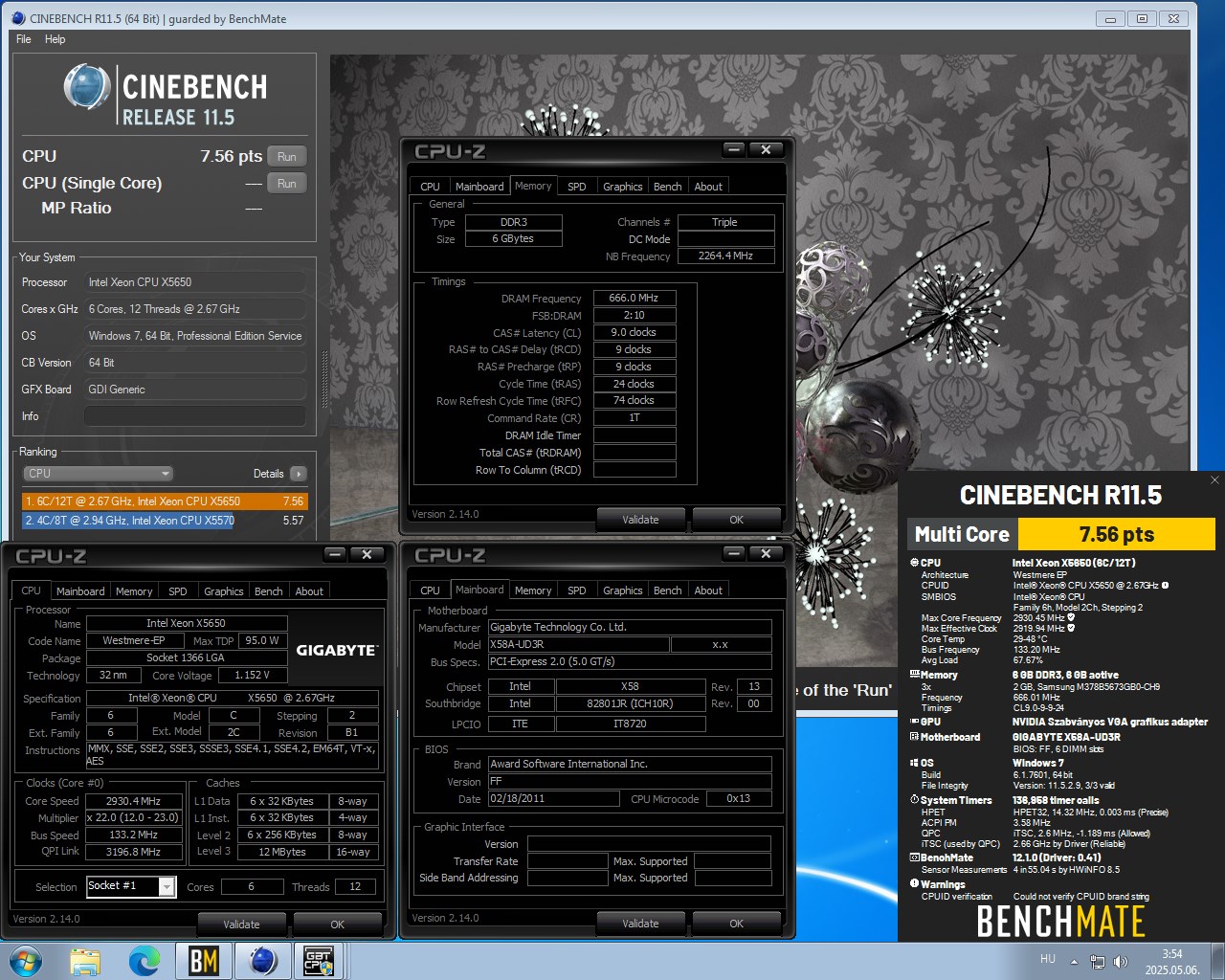Screen dimensions: 1225x980
Task: Open Graphics tab in bottom-left CPU-Z window
Action: pyautogui.click(x=224, y=591)
